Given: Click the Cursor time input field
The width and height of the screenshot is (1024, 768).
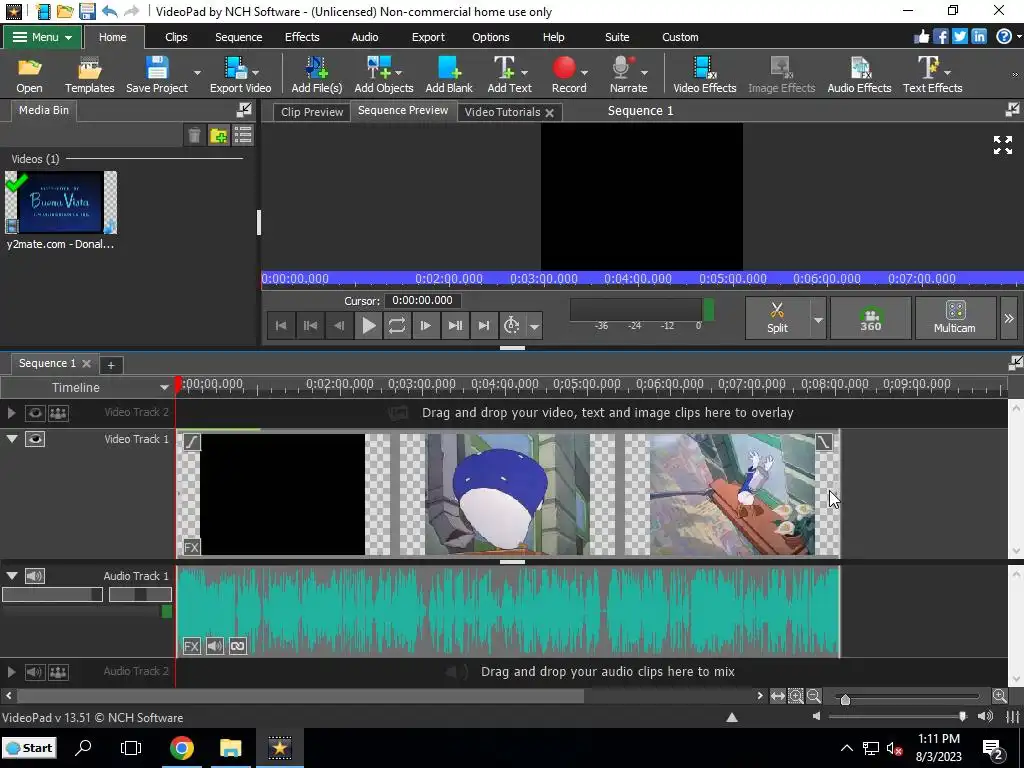Looking at the screenshot, I should click(x=423, y=300).
